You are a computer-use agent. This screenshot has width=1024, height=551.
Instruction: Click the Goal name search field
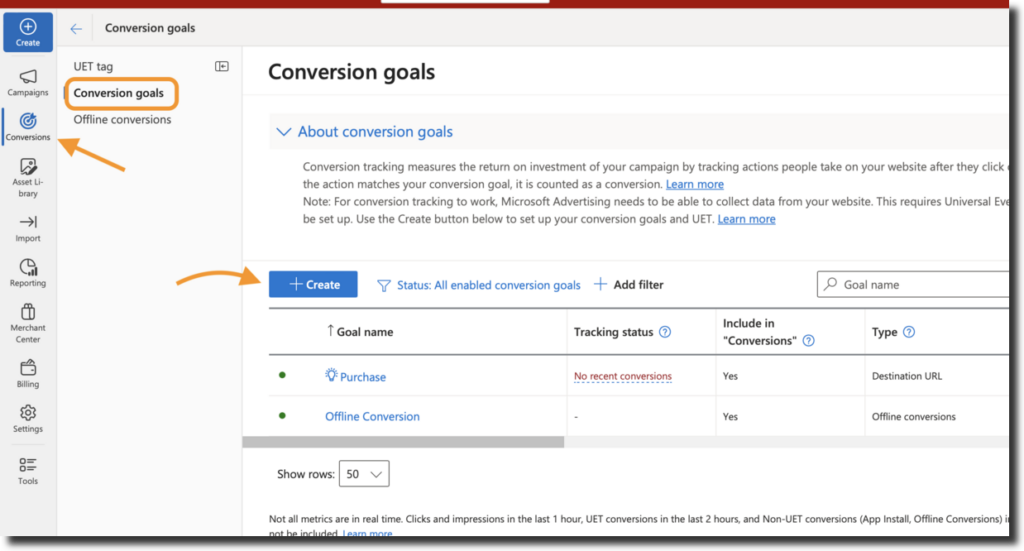coord(915,285)
